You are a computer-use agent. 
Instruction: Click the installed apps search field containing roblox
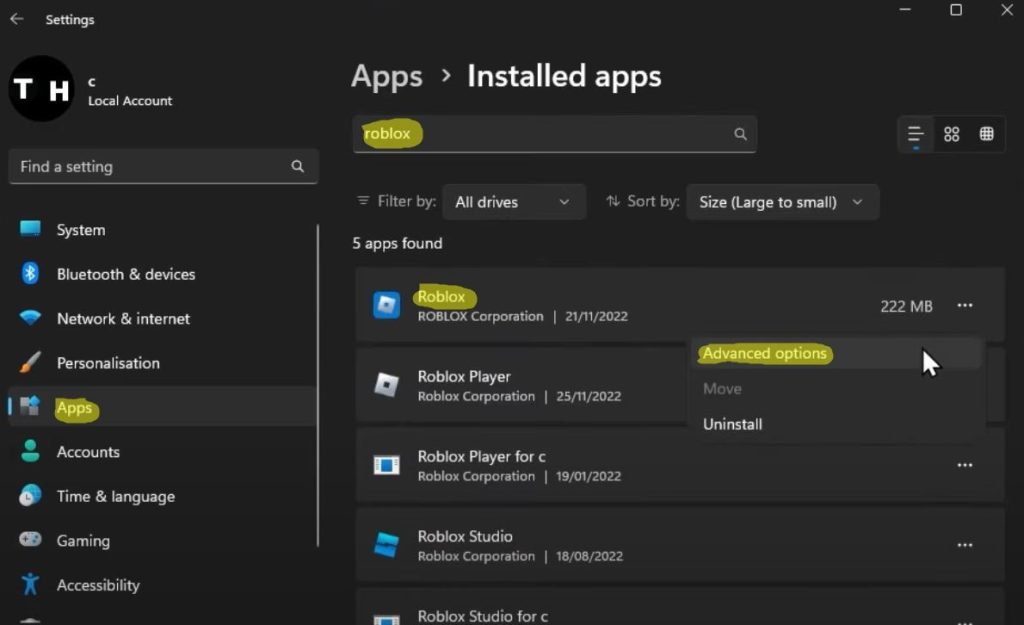(554, 134)
